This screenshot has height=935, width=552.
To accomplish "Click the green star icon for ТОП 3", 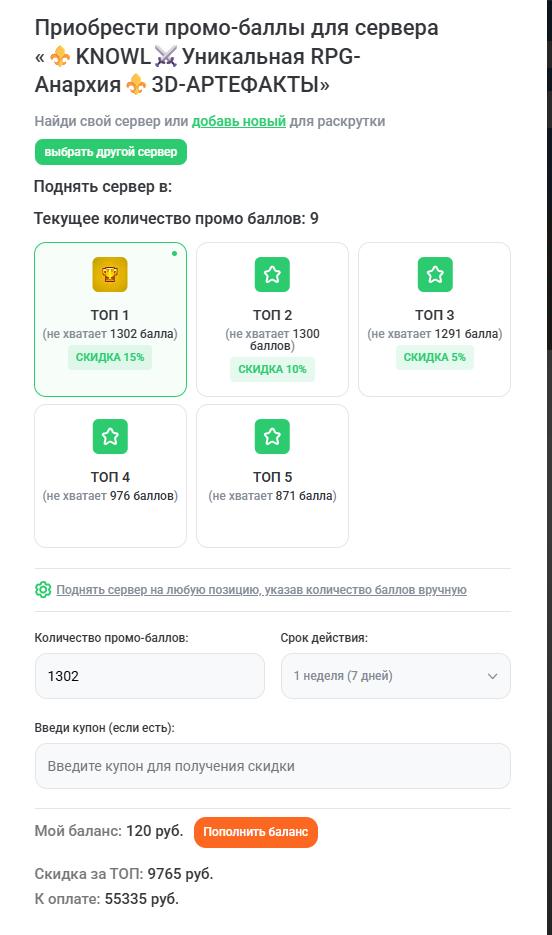I will tap(435, 274).
